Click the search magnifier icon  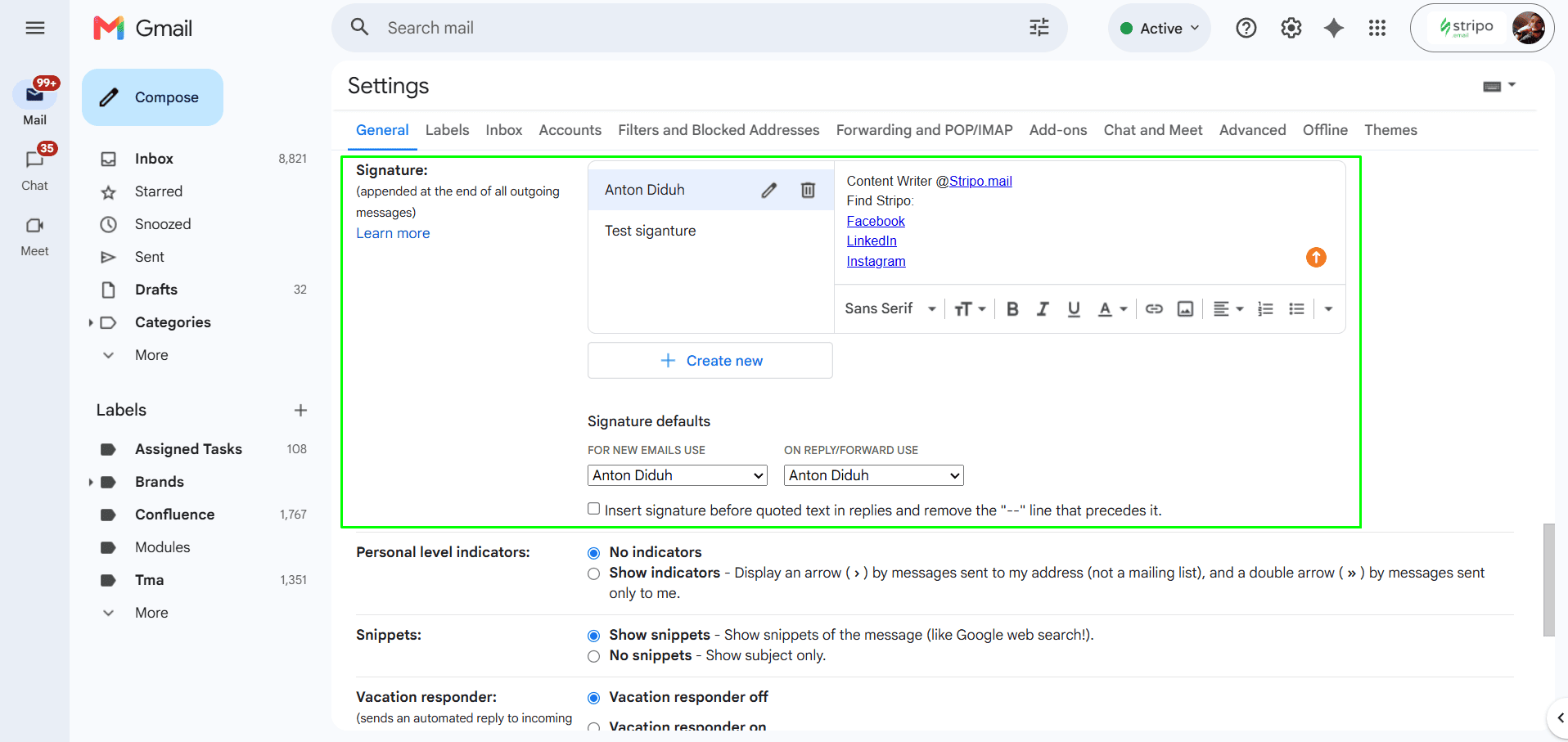pos(359,27)
